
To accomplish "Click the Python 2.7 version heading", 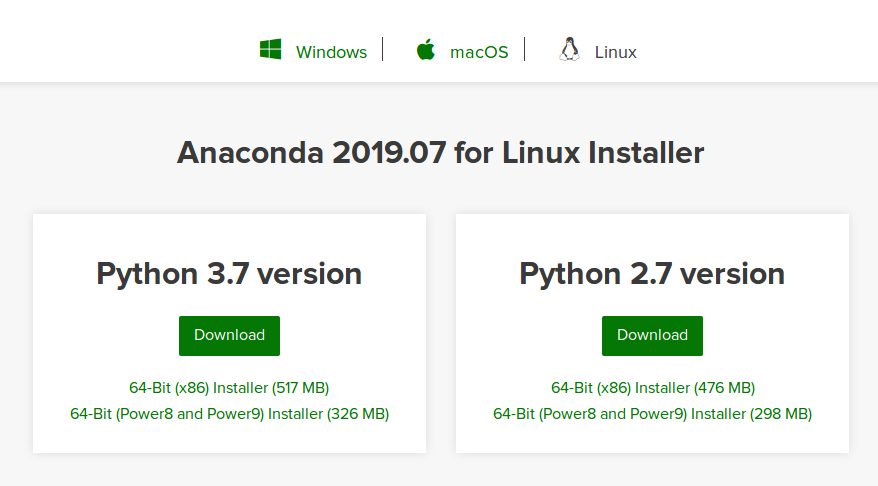I will click(x=652, y=273).
